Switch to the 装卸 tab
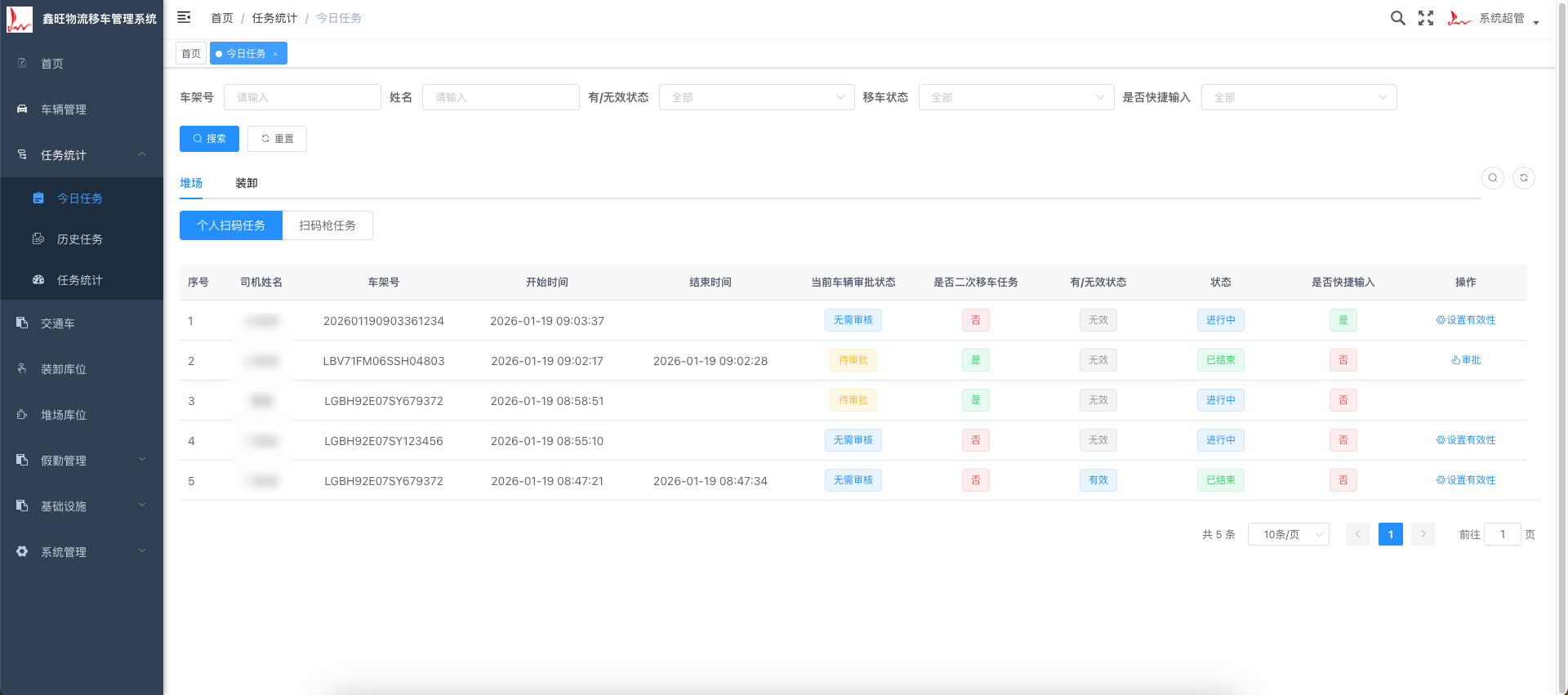The width and height of the screenshot is (1568, 695). pos(247,183)
